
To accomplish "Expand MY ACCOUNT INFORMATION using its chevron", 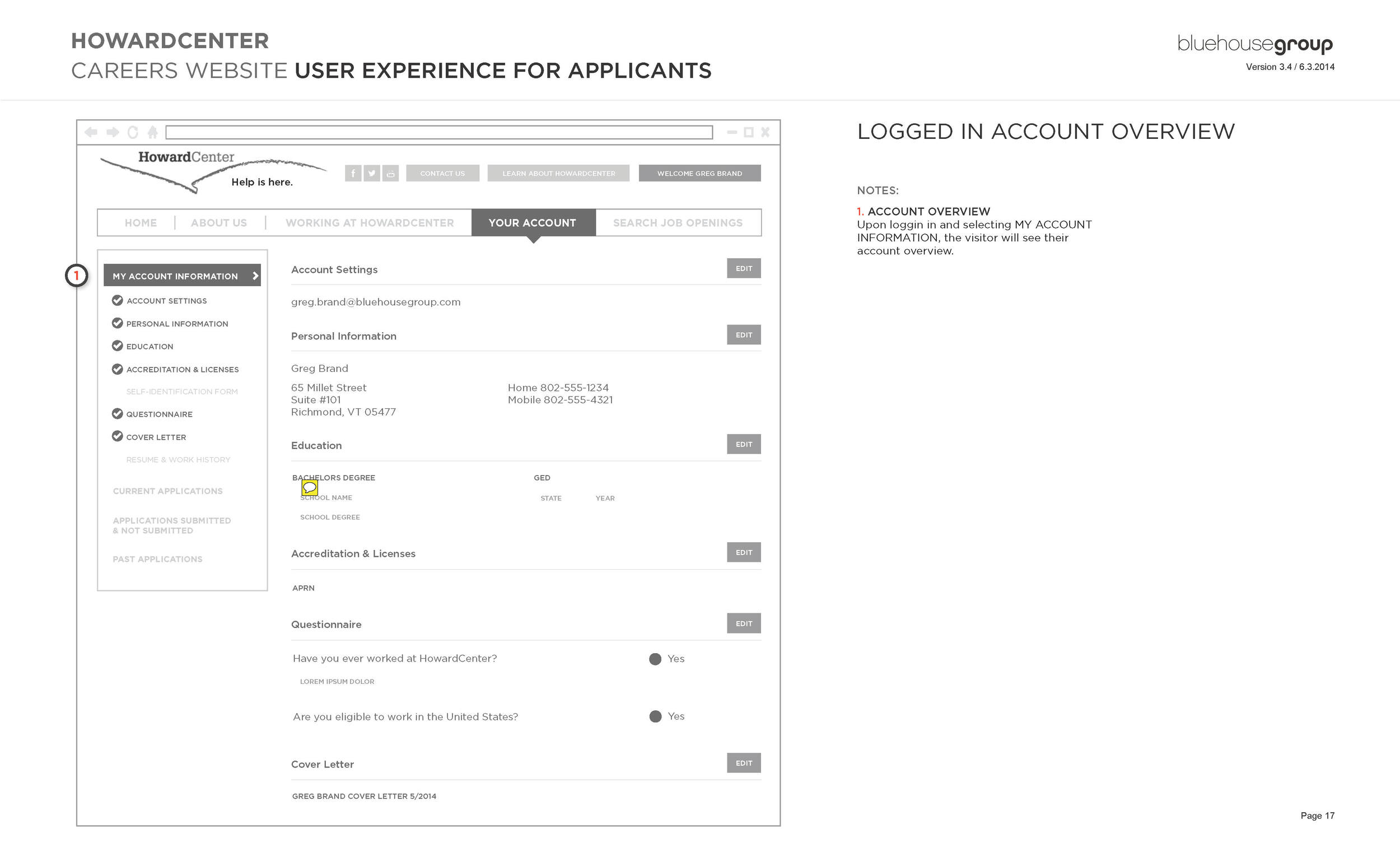I will (255, 276).
